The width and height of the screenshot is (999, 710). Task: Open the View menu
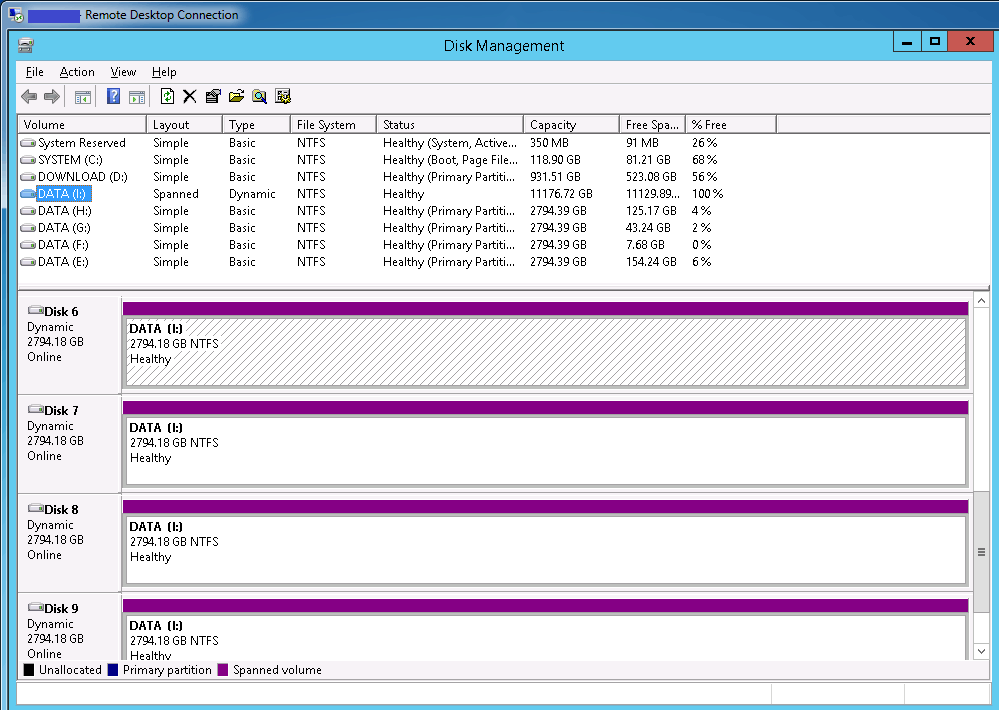click(122, 72)
